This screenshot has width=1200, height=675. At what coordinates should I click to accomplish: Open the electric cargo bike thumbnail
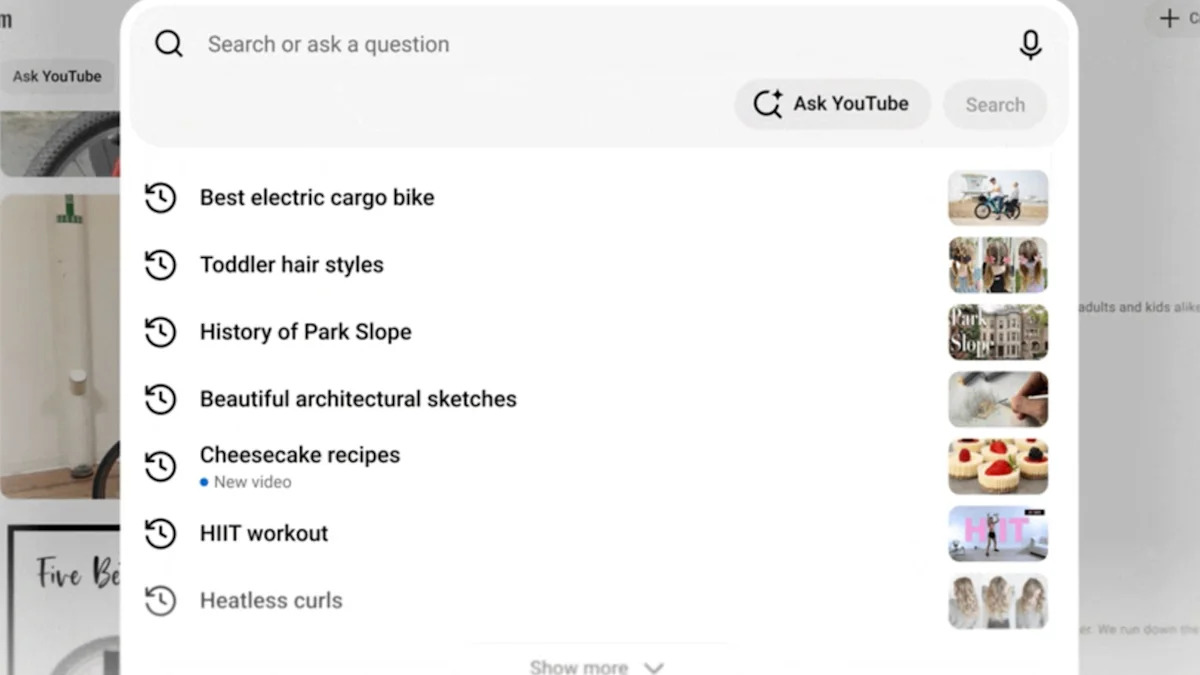[x=998, y=198]
